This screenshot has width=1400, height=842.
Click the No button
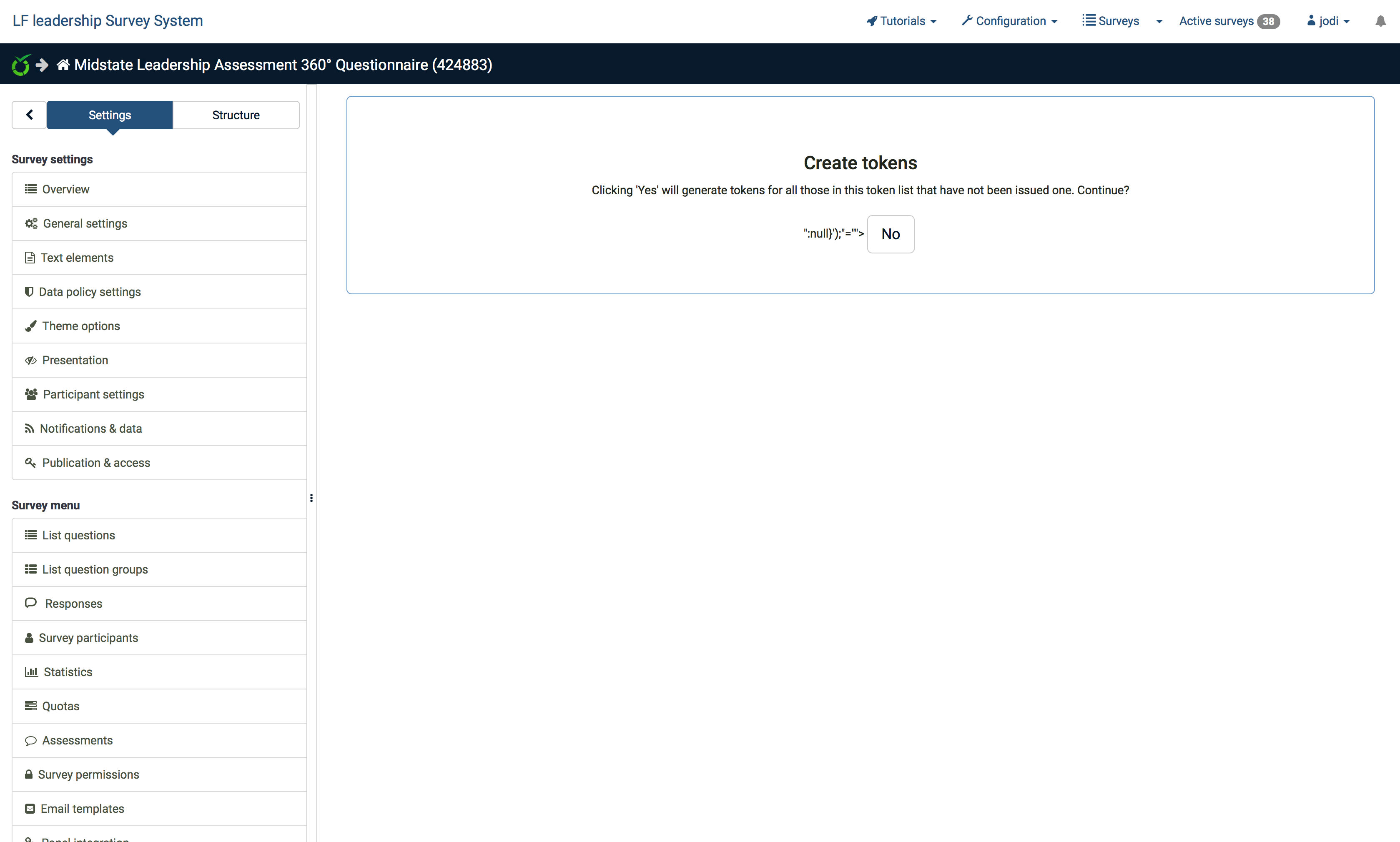click(x=890, y=234)
